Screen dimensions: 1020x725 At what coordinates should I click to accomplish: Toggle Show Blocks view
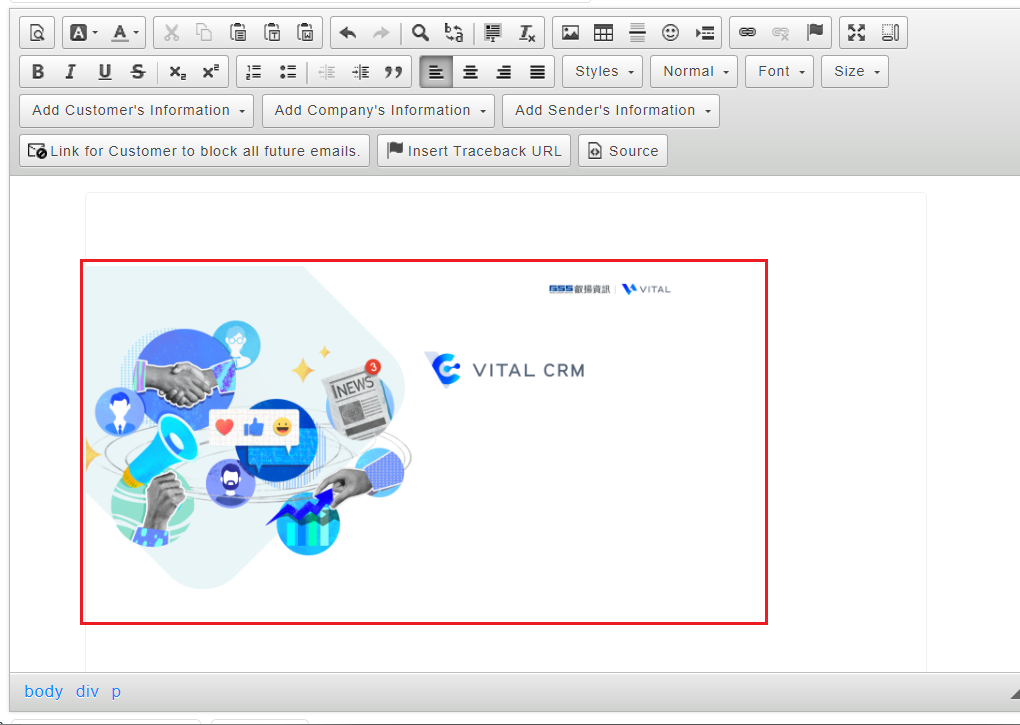point(891,33)
